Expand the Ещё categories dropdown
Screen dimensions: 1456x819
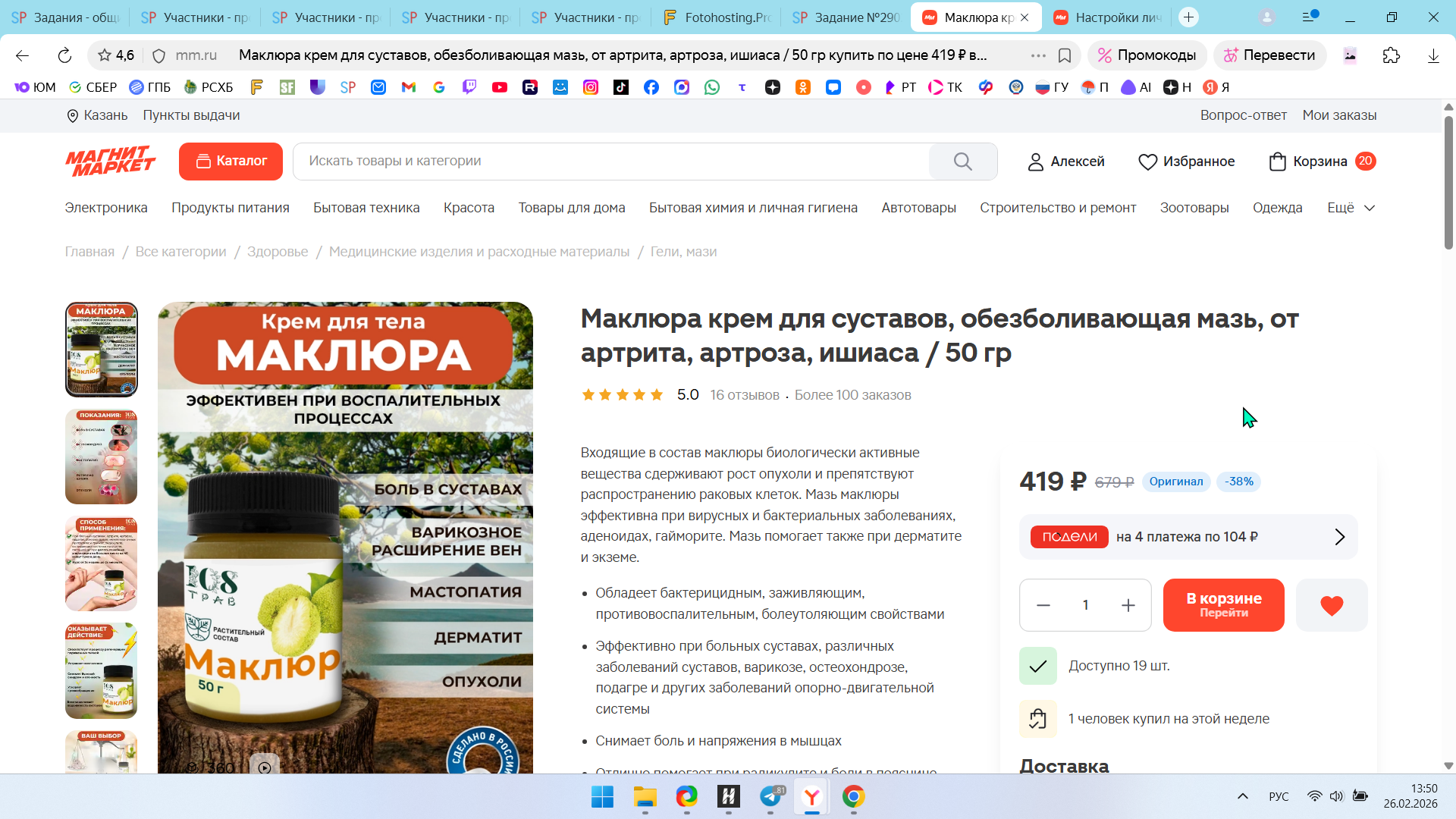(x=1351, y=208)
